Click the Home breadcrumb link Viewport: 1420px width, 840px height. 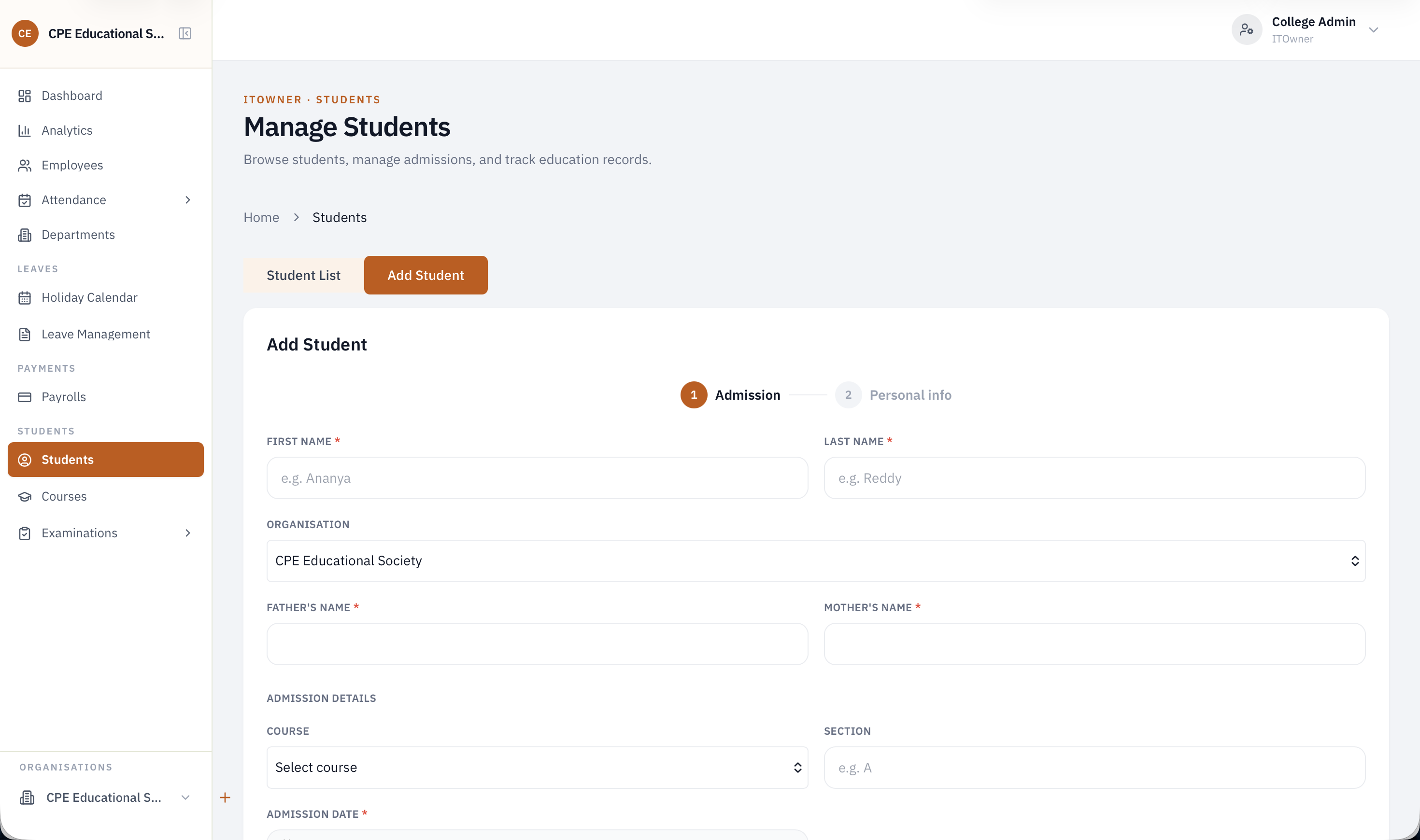[261, 217]
